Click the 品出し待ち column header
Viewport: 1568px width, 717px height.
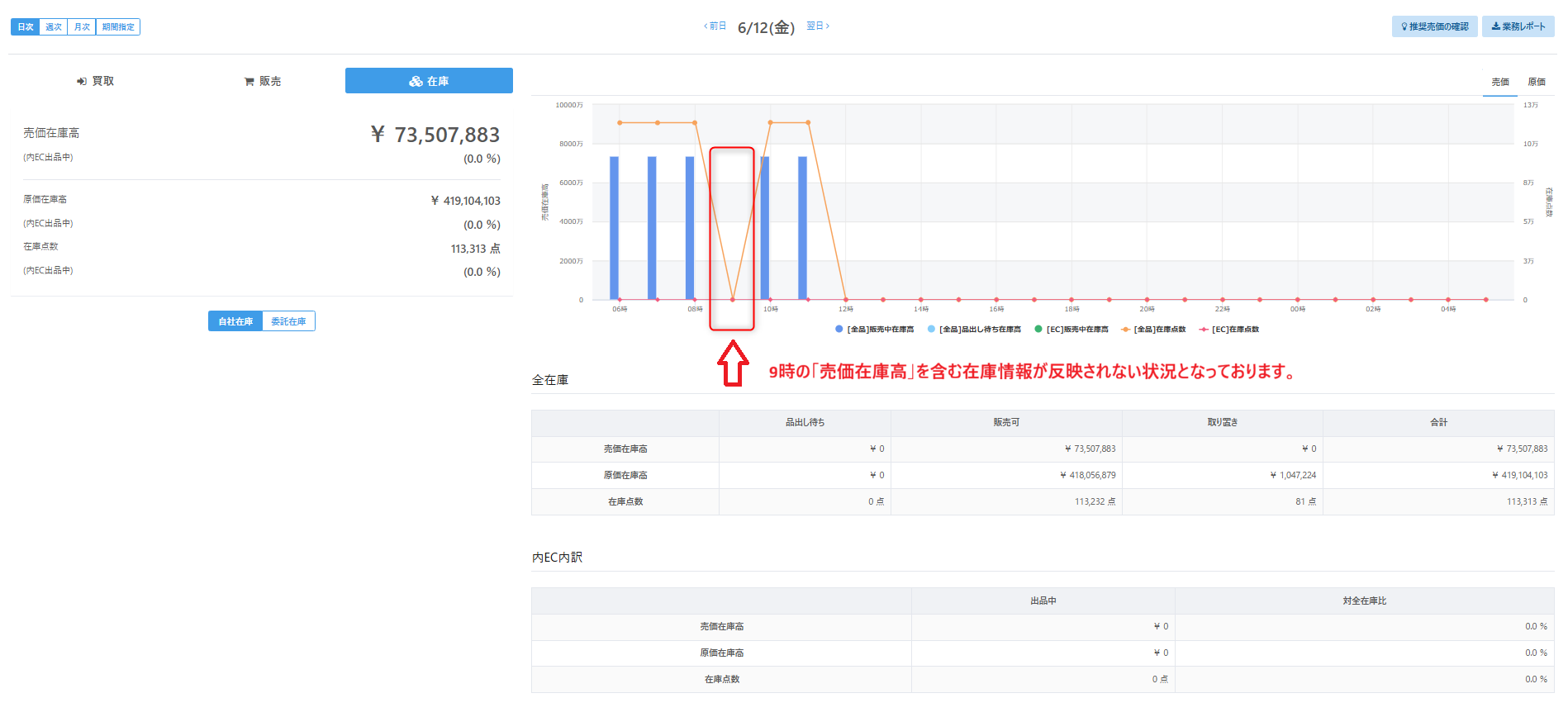(805, 422)
